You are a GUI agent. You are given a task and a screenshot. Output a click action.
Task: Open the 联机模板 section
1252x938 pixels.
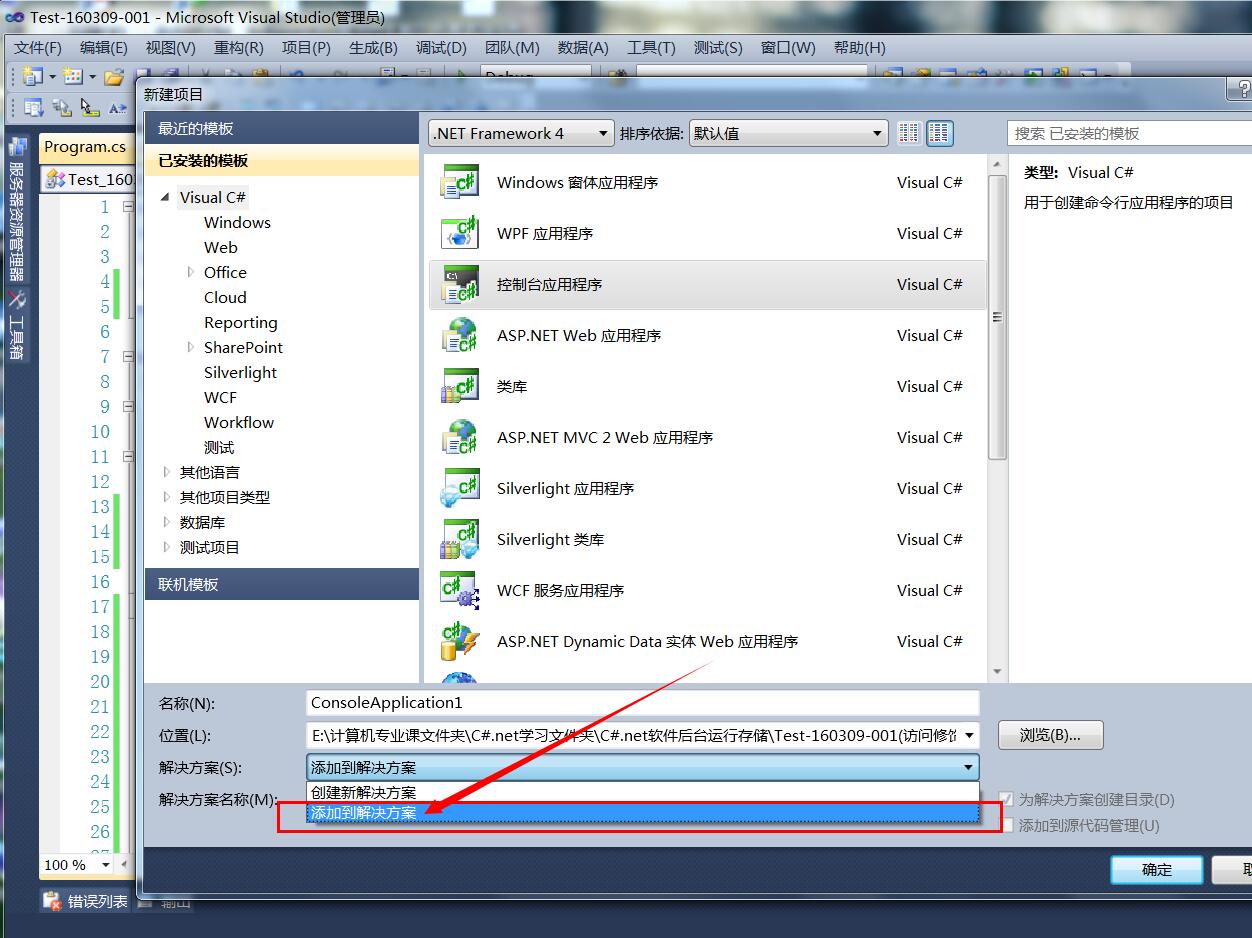[x=282, y=584]
